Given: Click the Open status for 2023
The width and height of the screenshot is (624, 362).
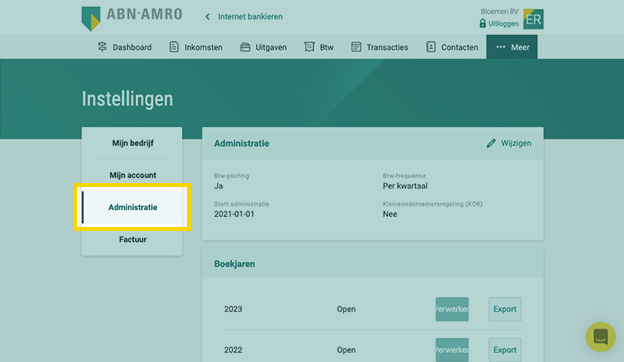Looking at the screenshot, I should tap(346, 309).
